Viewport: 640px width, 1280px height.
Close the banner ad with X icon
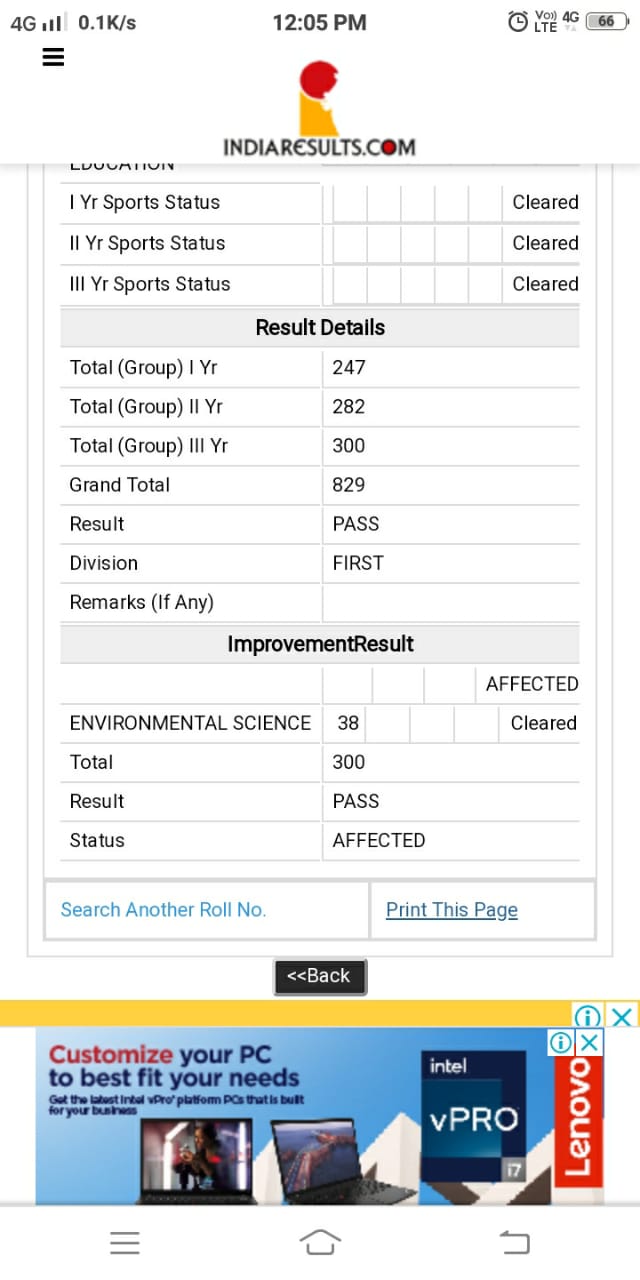(x=622, y=1016)
